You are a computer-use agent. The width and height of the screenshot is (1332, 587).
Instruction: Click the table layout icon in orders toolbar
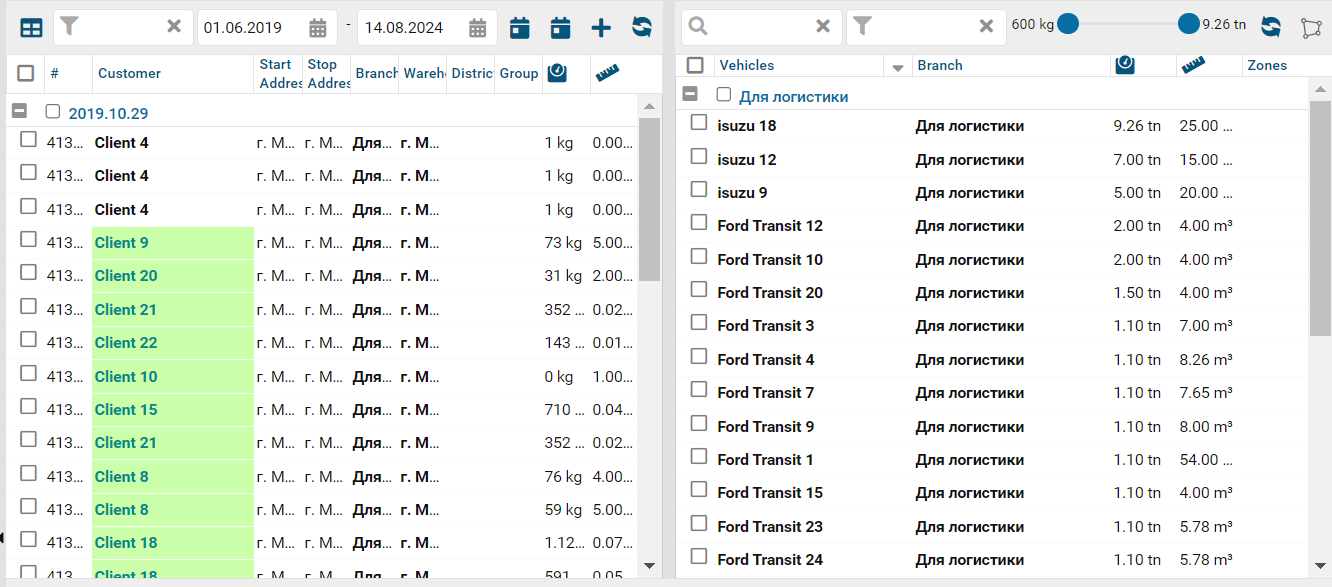(31, 28)
